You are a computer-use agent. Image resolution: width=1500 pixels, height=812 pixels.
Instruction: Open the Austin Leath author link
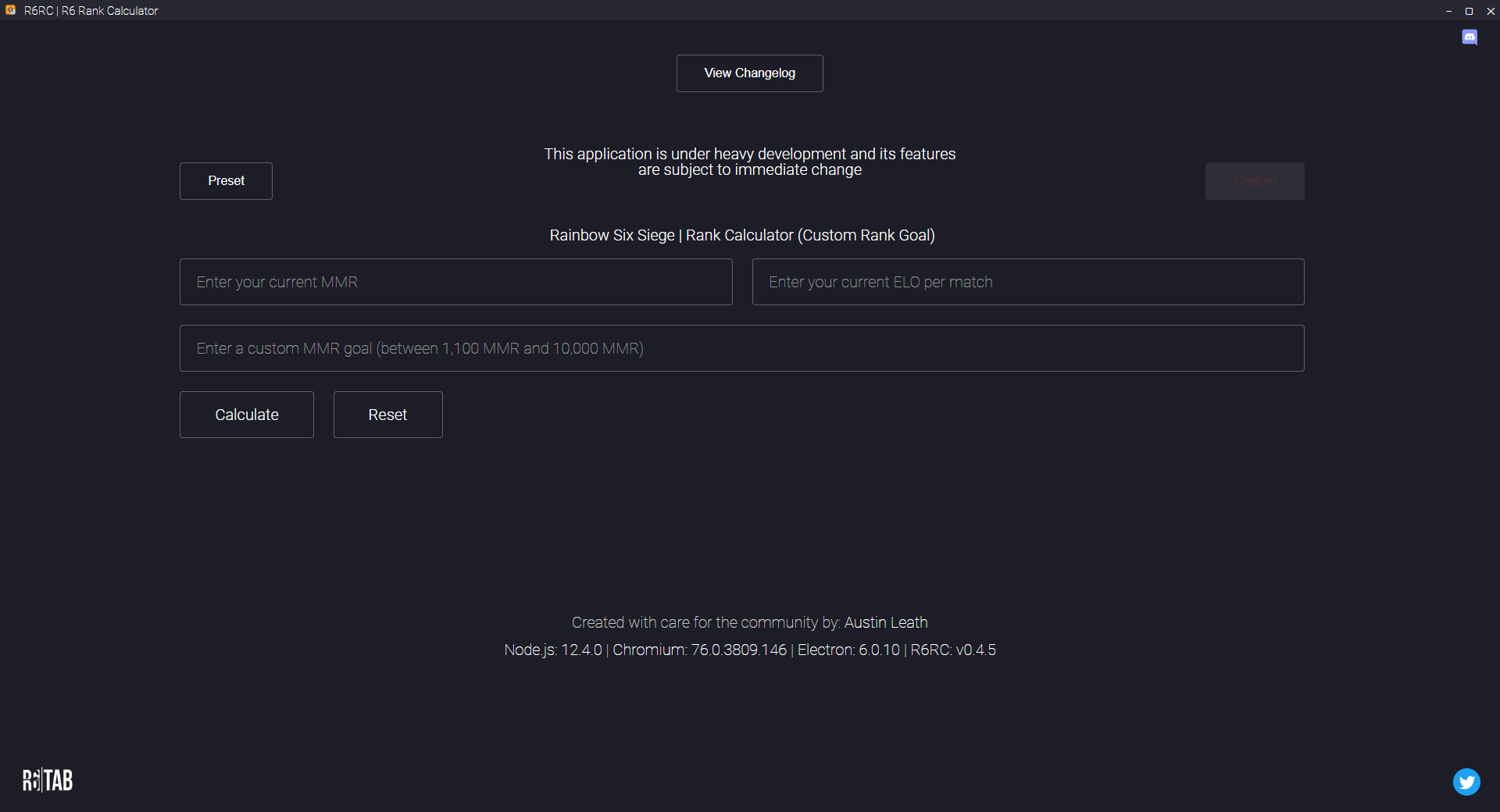tap(886, 622)
